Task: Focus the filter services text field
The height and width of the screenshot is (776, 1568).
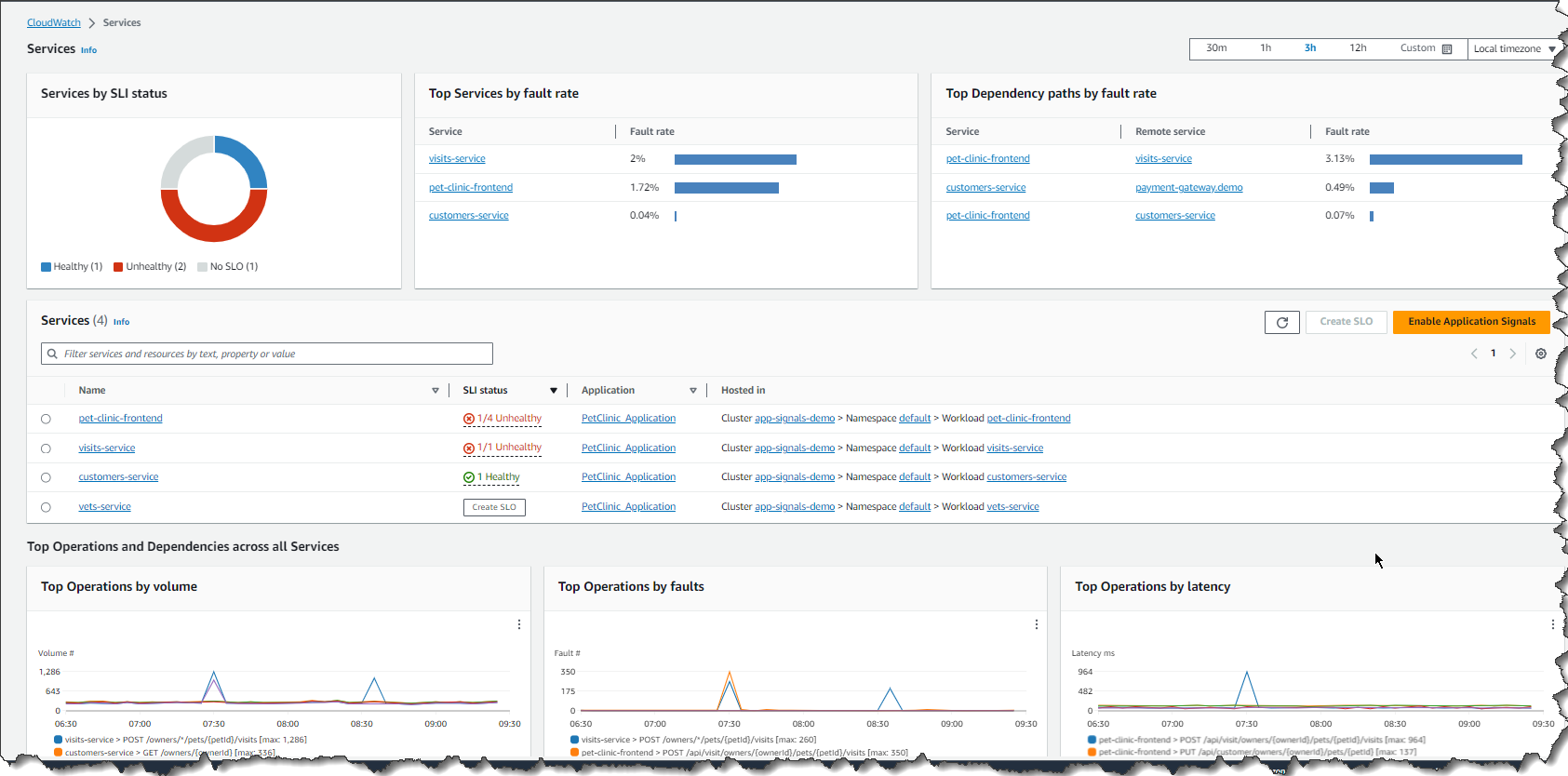Action: (x=267, y=354)
